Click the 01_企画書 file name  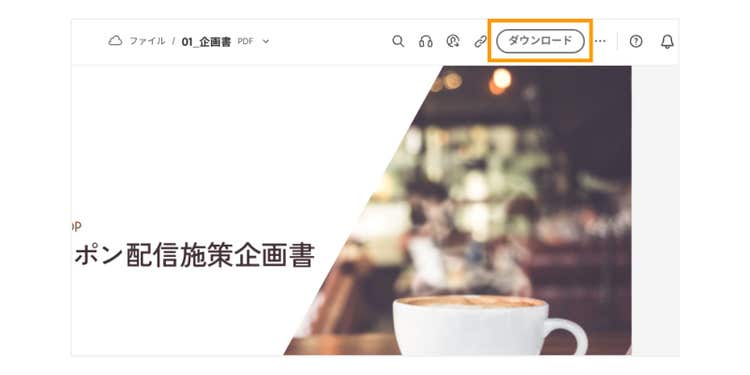tap(206, 42)
